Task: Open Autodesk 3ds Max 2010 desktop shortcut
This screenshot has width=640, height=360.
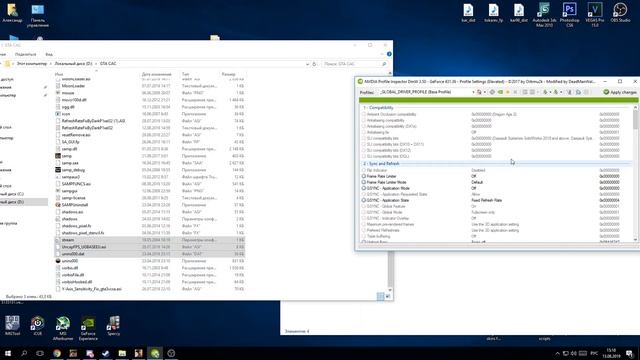Action: pyautogui.click(x=544, y=15)
